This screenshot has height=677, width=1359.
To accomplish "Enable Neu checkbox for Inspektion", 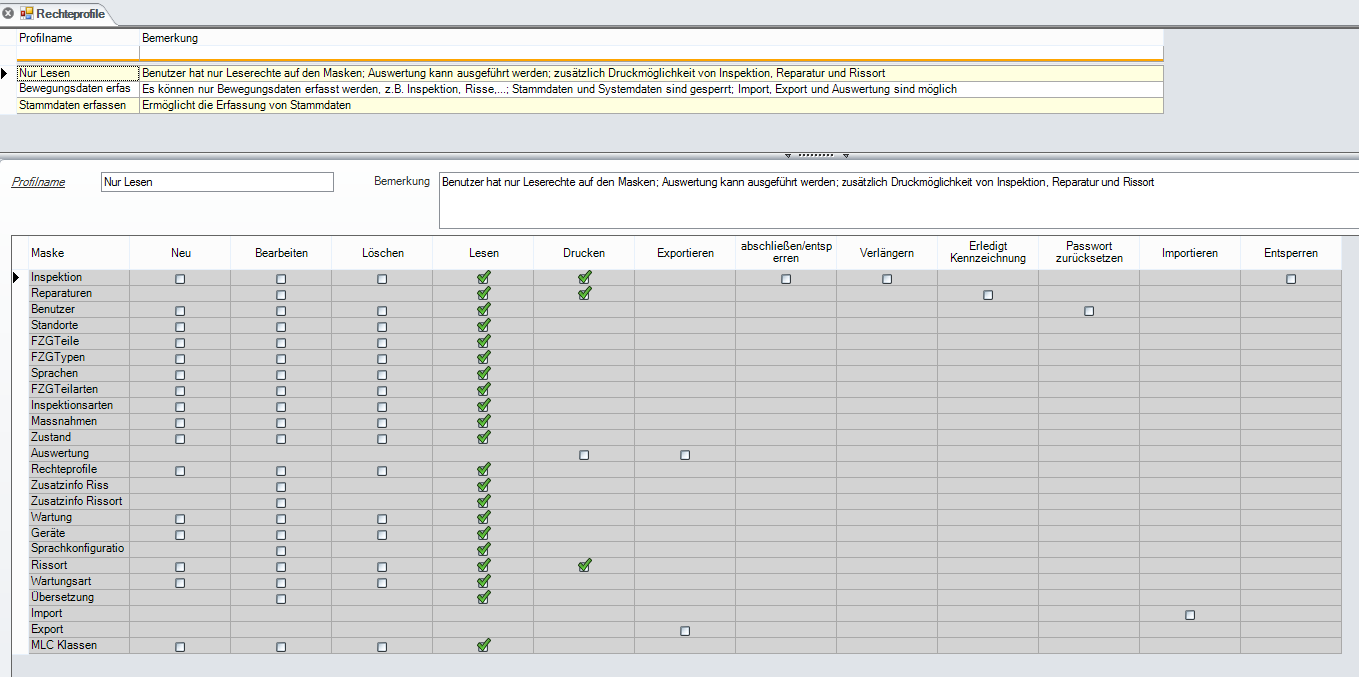I will coord(180,279).
